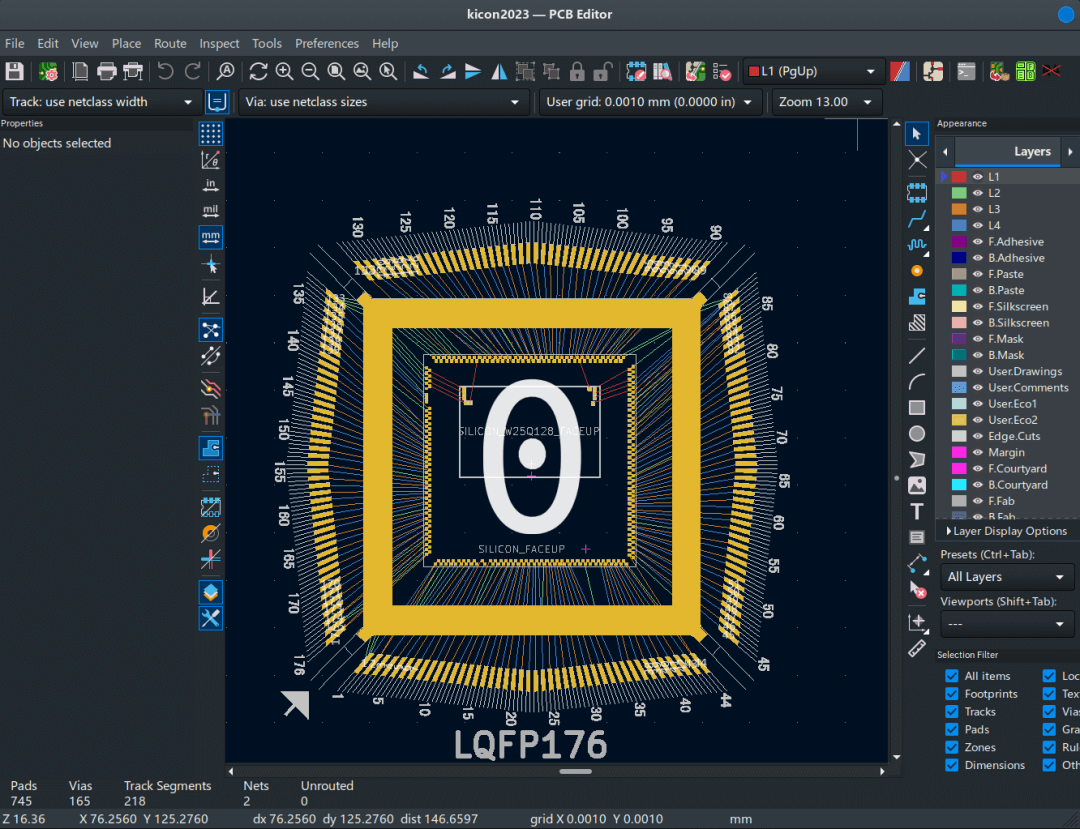The height and width of the screenshot is (829, 1080).
Task: Click the Save icon in the toolbar
Action: pyautogui.click(x=15, y=71)
